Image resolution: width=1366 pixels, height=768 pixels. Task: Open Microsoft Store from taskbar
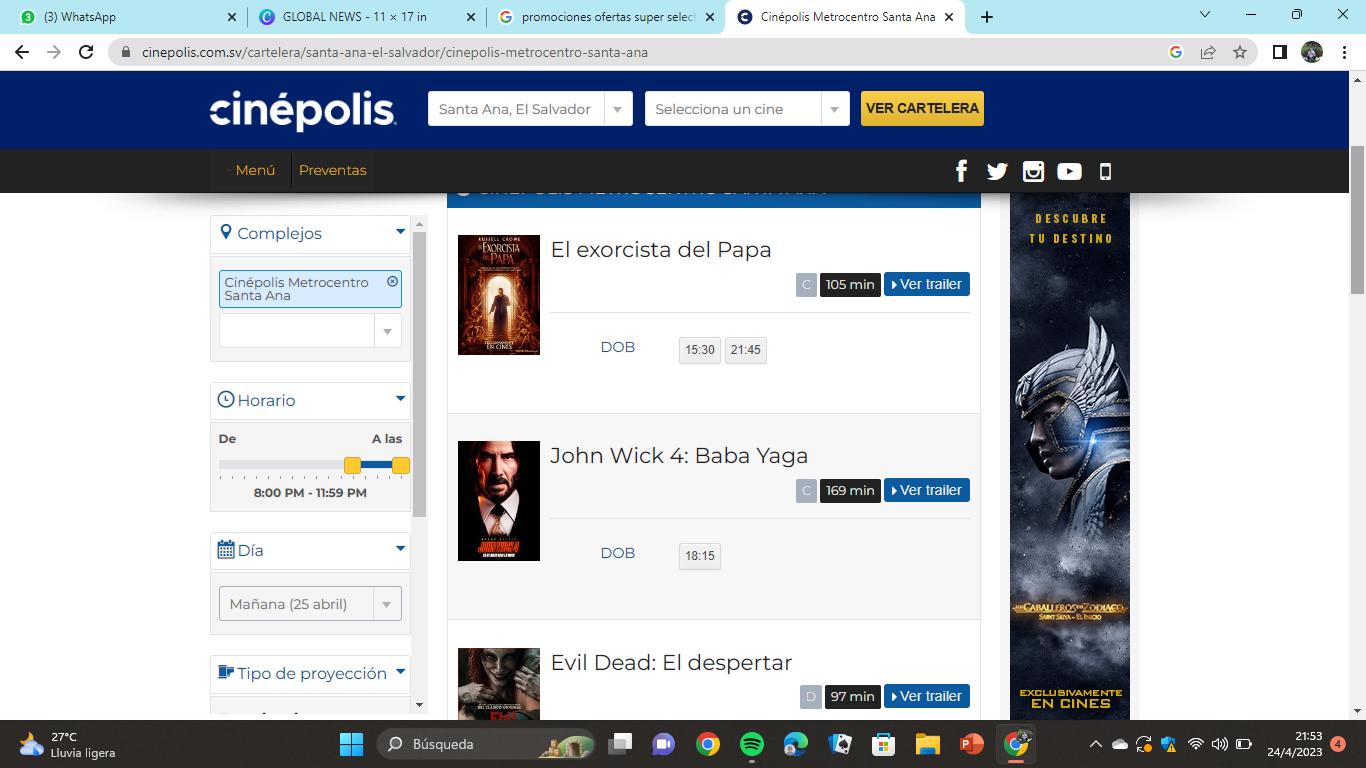tap(884, 744)
